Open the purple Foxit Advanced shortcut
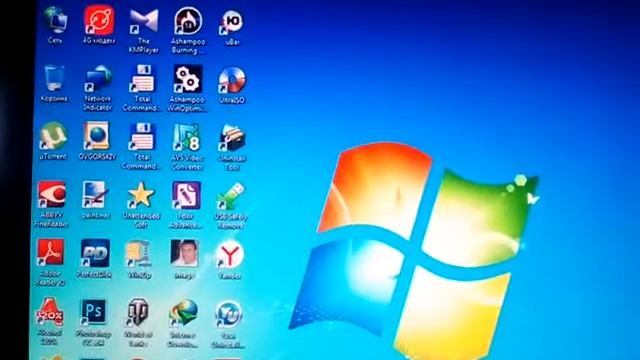Image resolution: width=640 pixels, height=360 pixels. click(186, 196)
